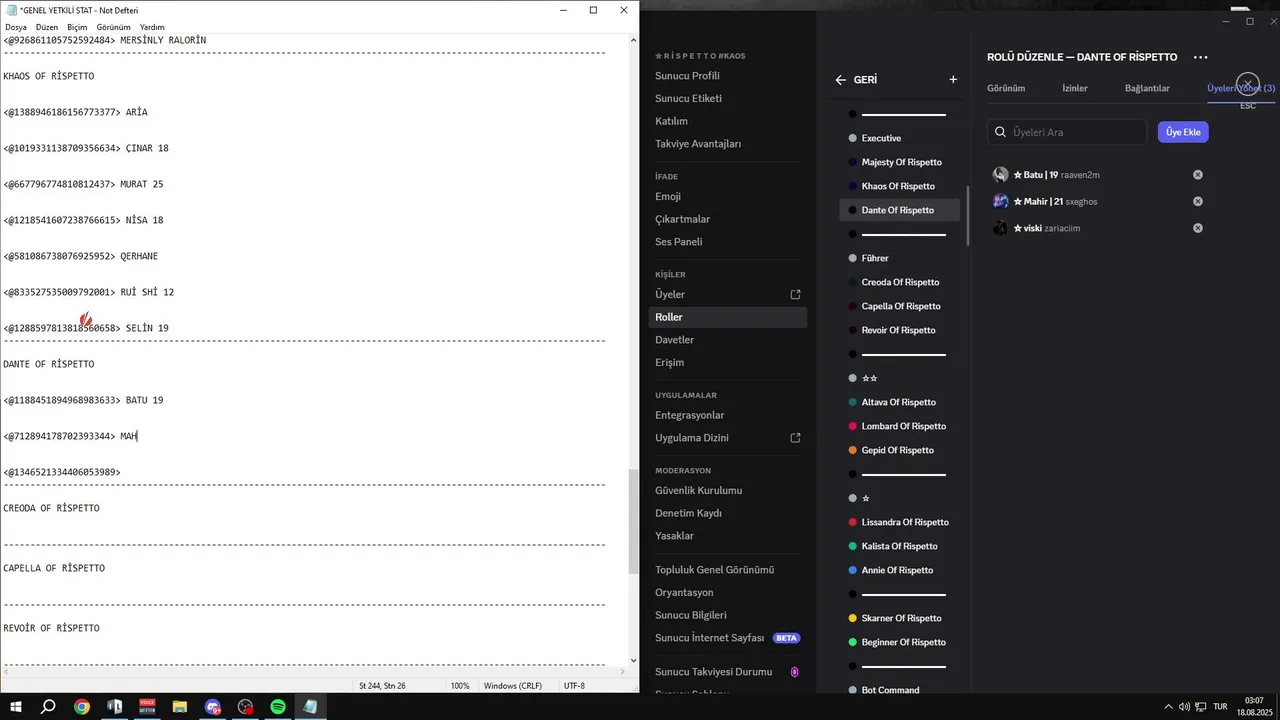Click Notepad's vertical scrollbar thumb

633,521
